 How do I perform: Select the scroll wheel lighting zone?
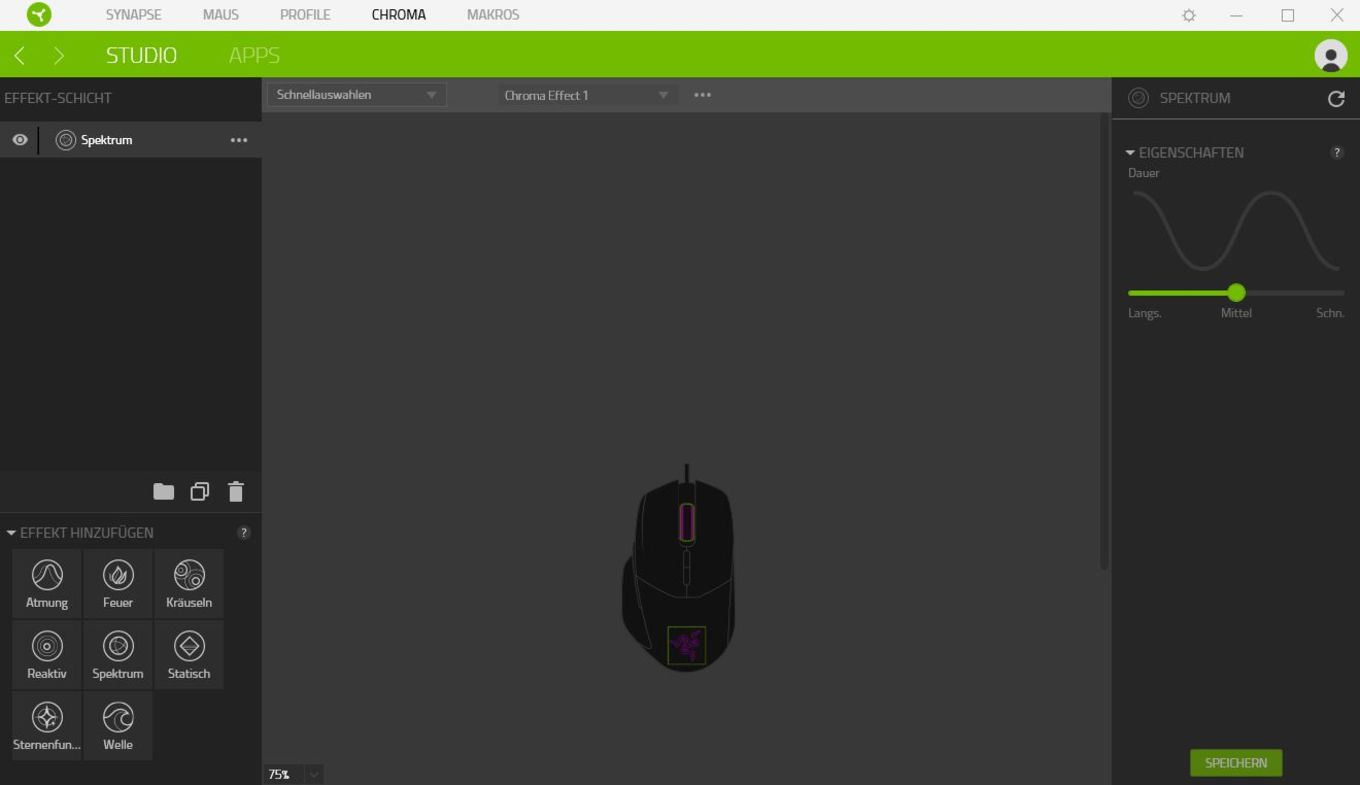point(686,522)
